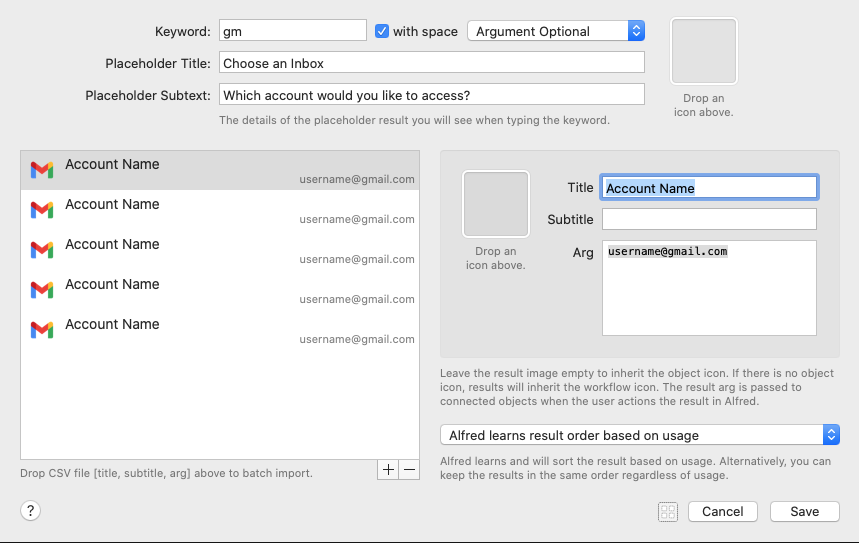Click the grid icon beside the Cancel button

668,511
